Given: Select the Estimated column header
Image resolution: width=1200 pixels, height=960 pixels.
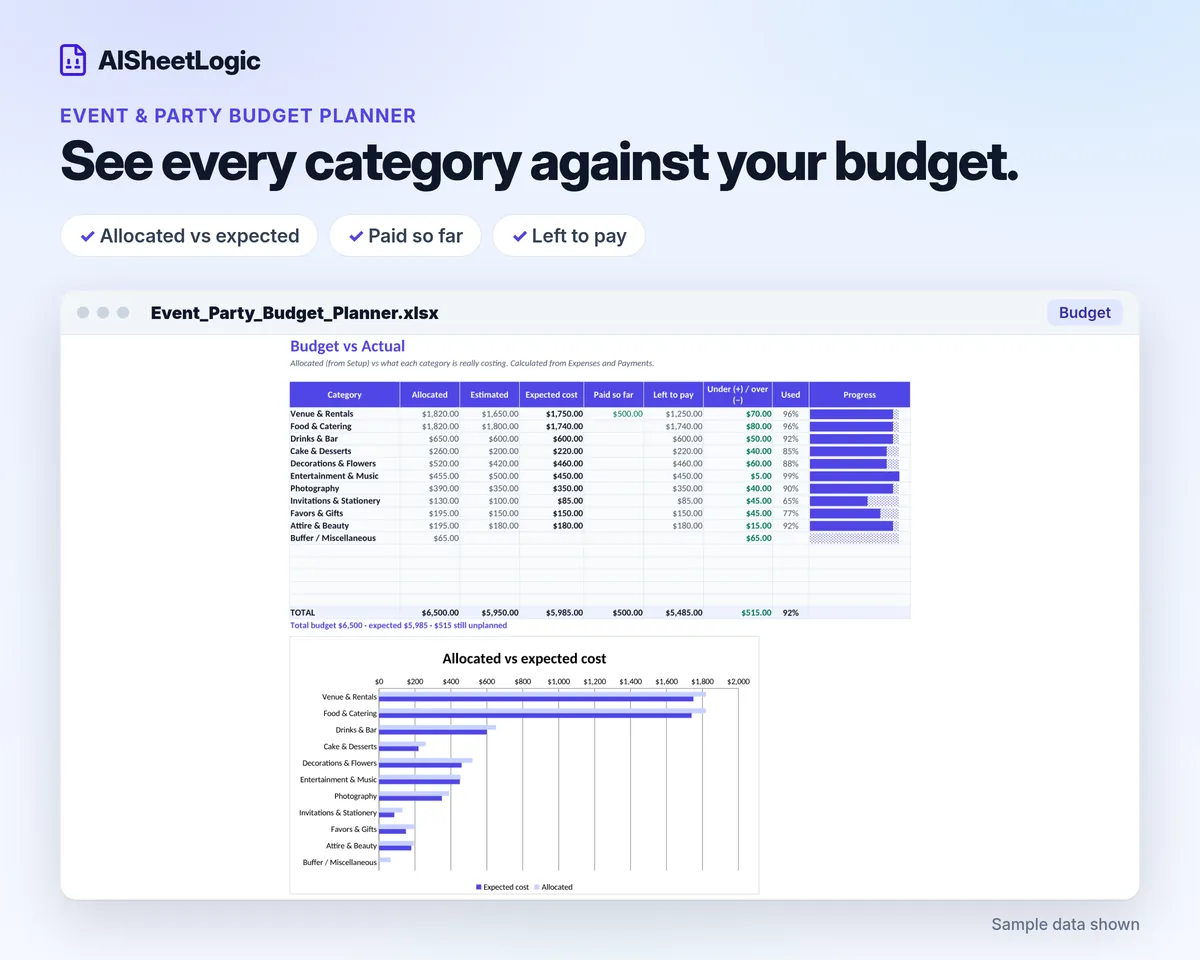Looking at the screenshot, I should pos(490,394).
